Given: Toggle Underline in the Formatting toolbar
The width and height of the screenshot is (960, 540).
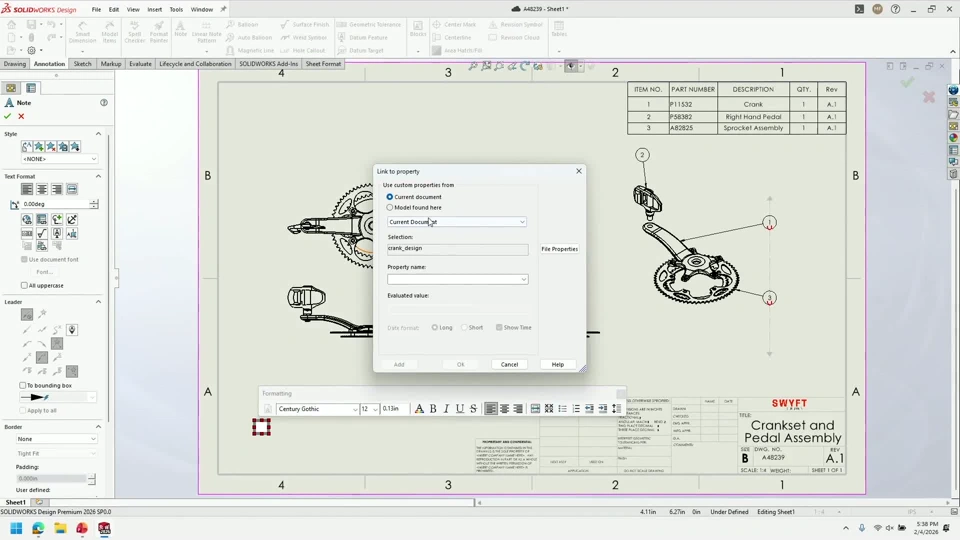Looking at the screenshot, I should (x=460, y=409).
